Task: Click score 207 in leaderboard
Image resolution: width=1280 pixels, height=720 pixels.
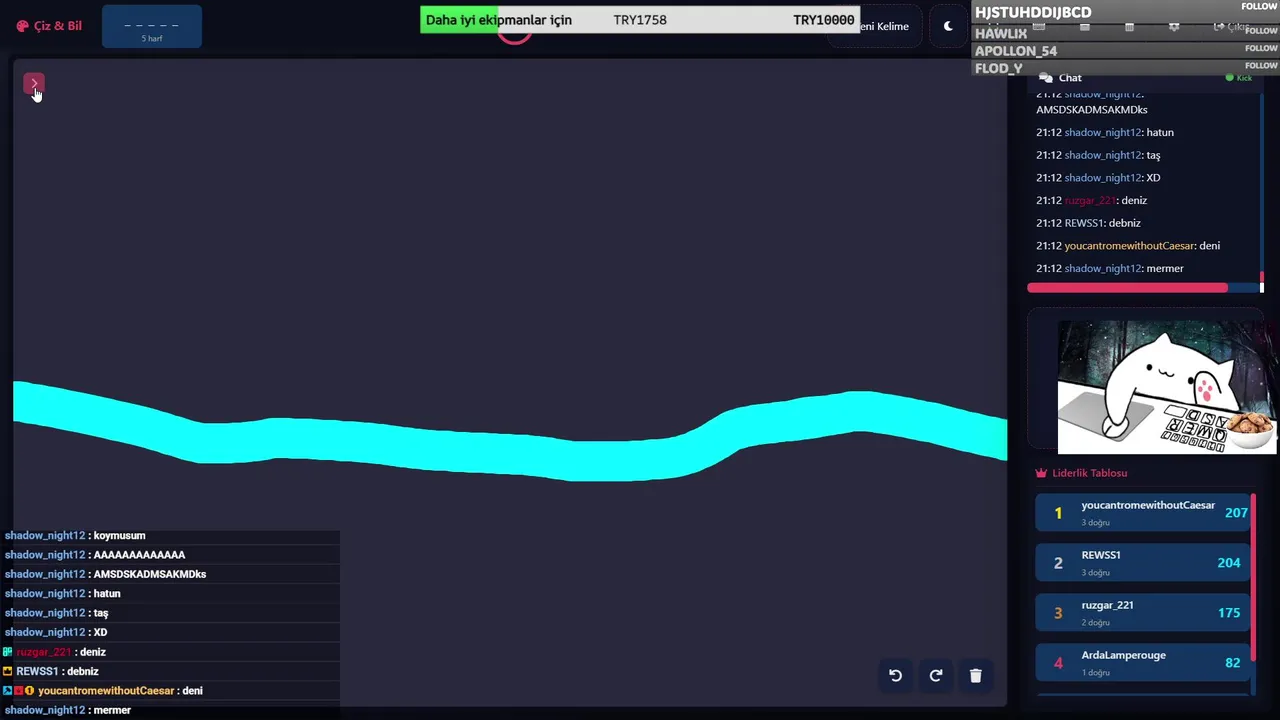Action: coord(1236,512)
